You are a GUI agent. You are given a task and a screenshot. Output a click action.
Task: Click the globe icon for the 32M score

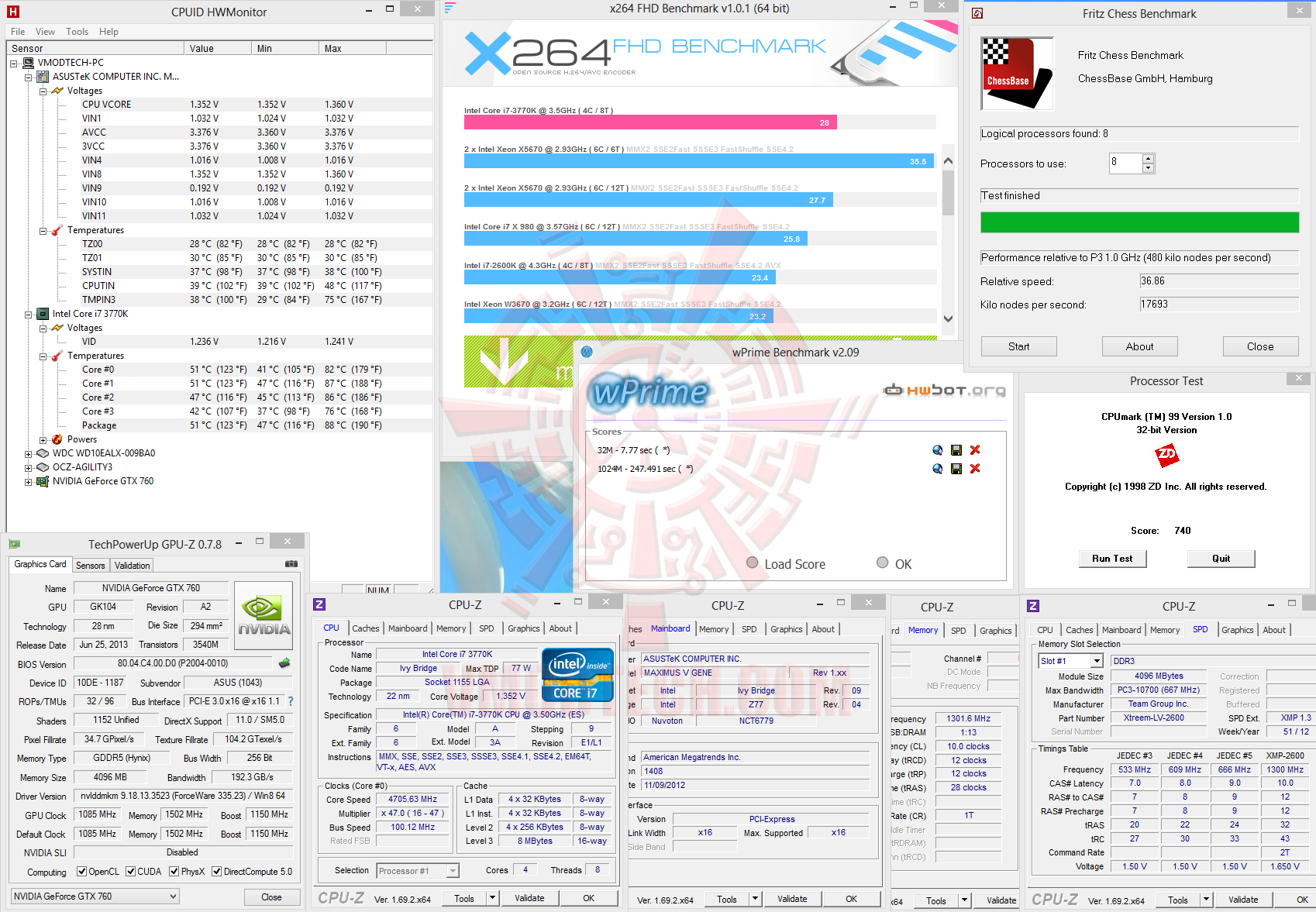point(938,450)
